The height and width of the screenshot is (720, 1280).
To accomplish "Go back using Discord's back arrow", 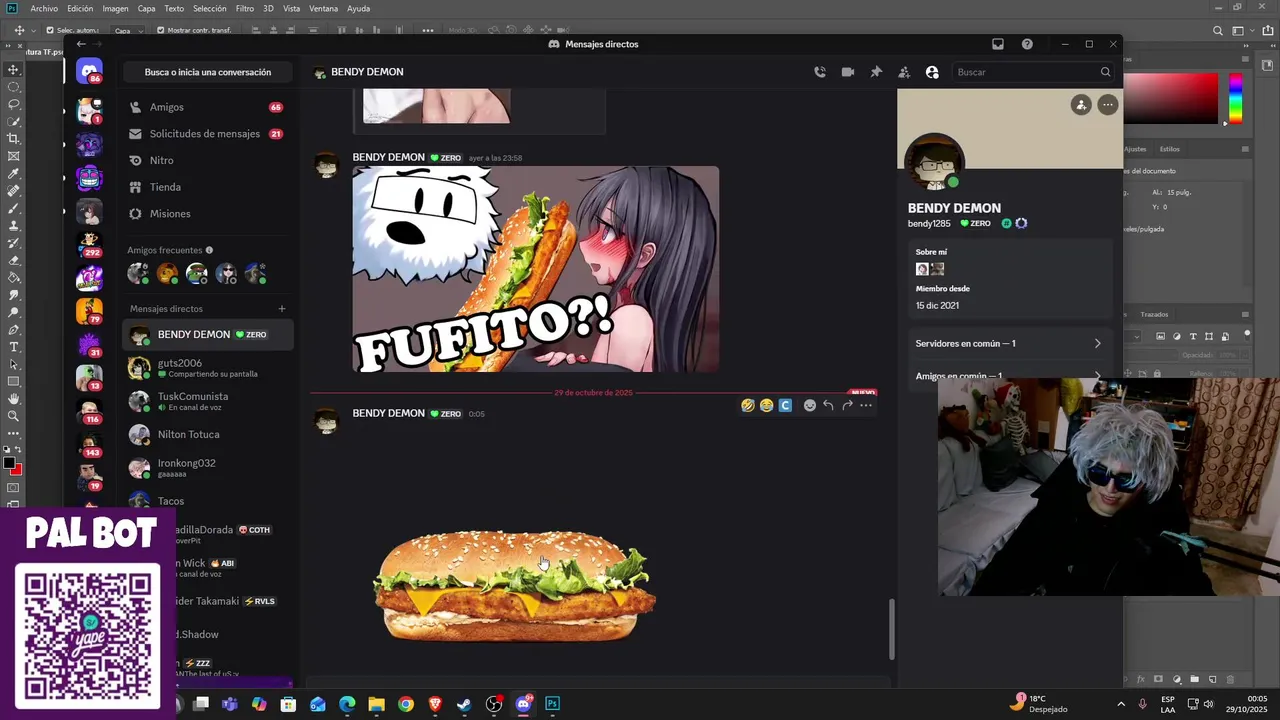I will (81, 44).
